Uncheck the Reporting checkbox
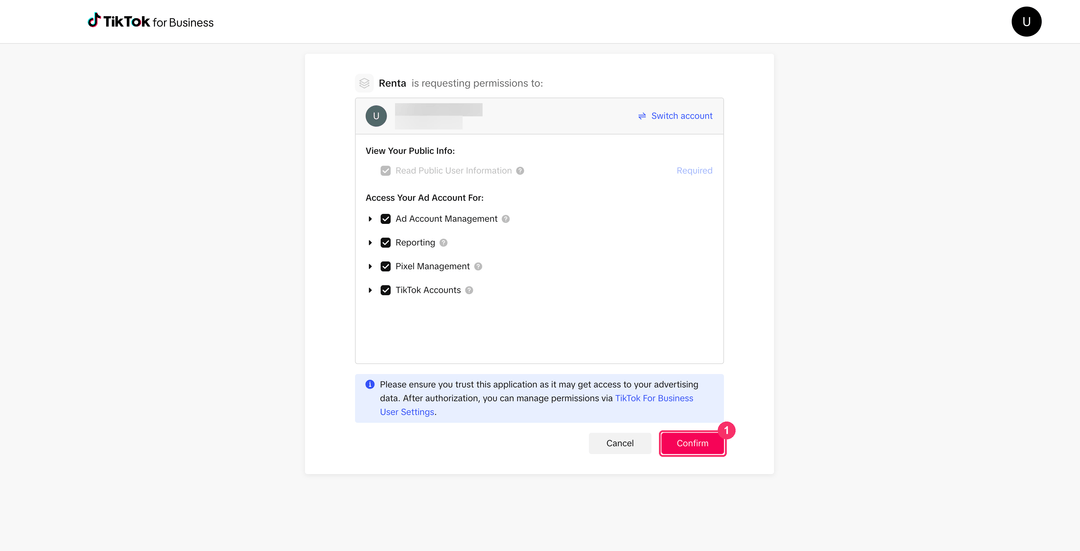 [386, 242]
